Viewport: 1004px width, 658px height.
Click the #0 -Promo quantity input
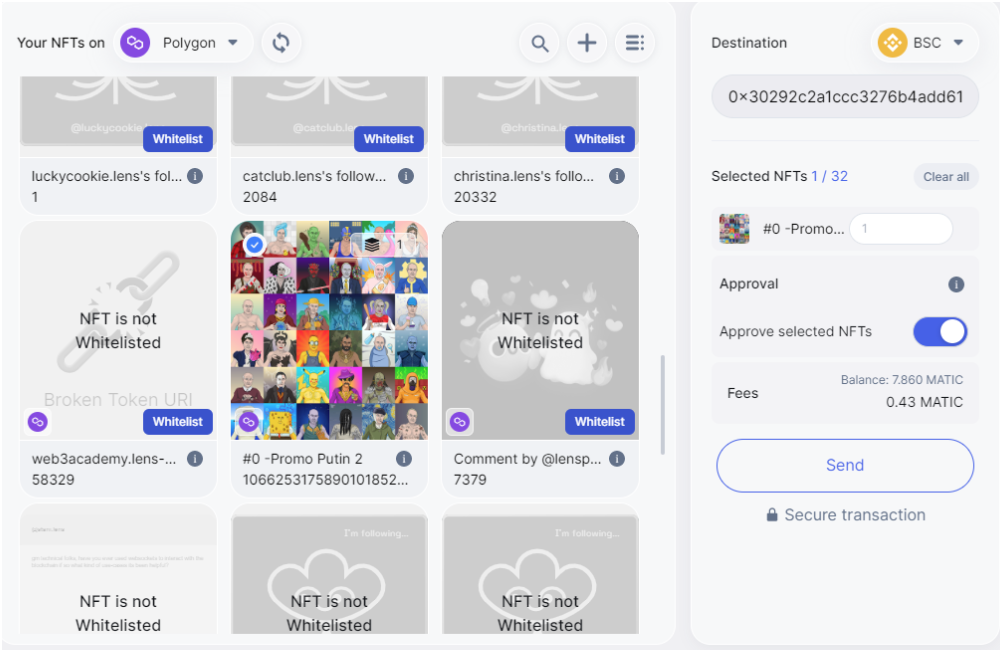click(901, 229)
